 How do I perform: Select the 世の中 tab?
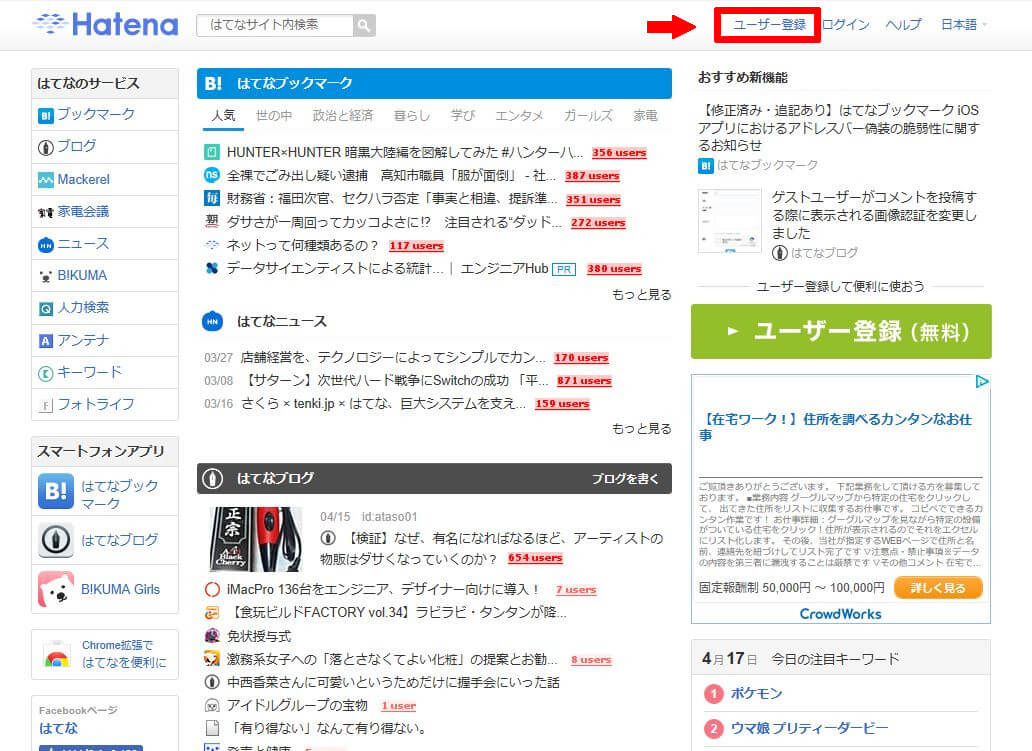pyautogui.click(x=274, y=116)
